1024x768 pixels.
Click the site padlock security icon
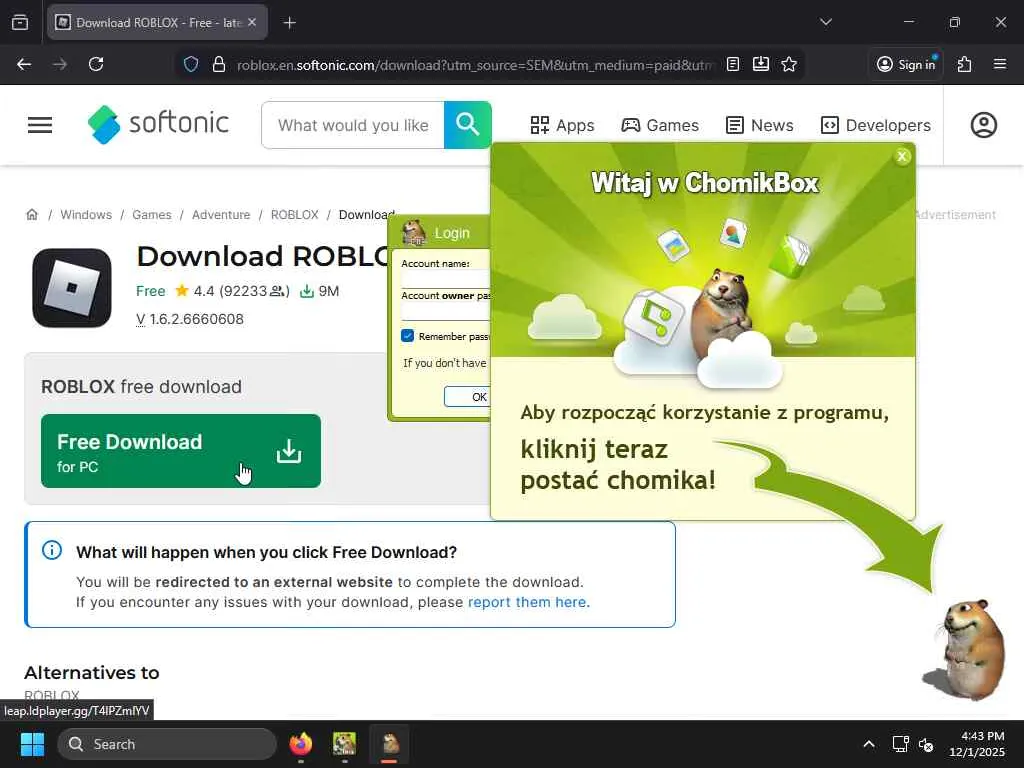coord(219,64)
